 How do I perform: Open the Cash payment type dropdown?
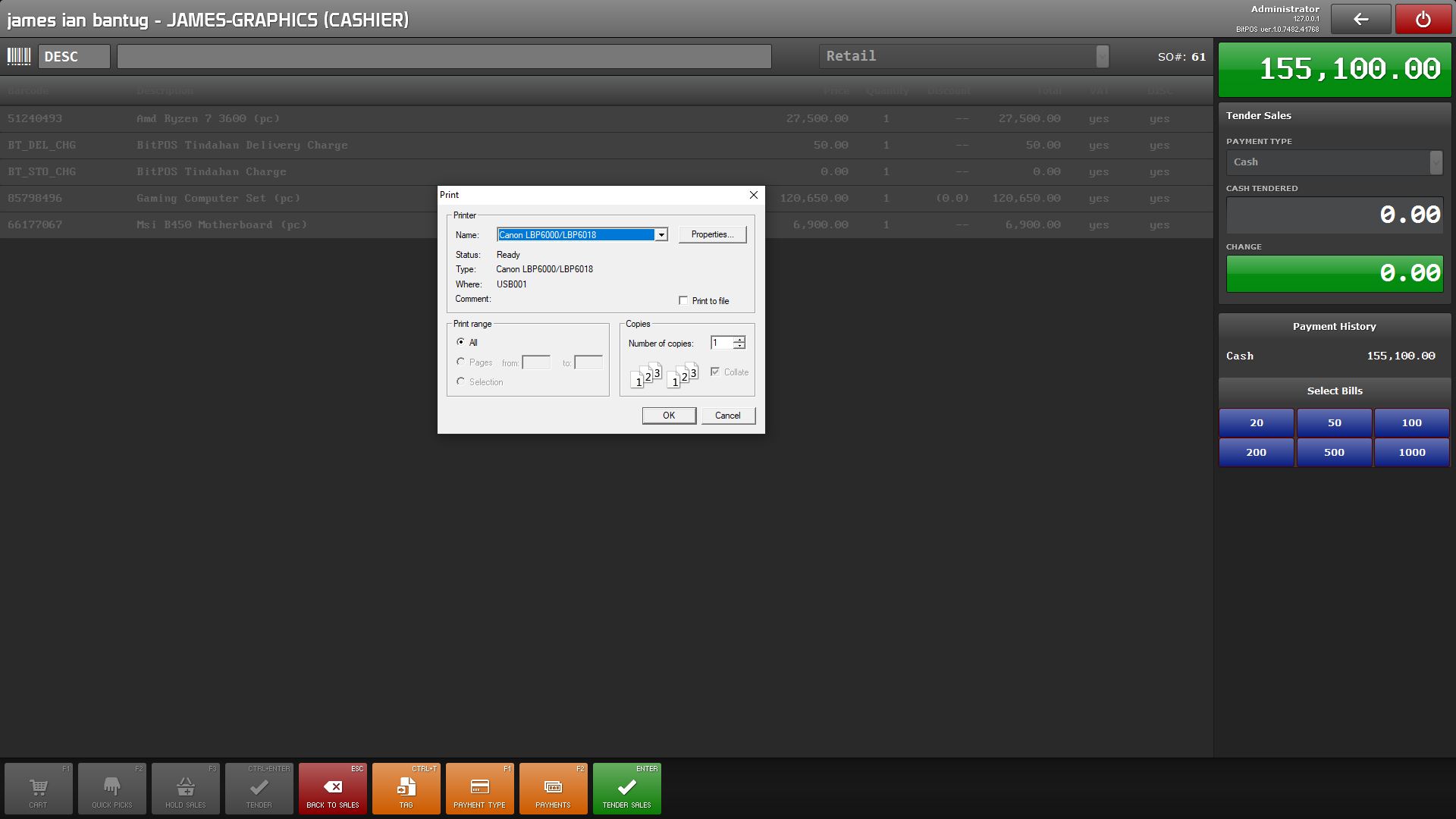(1436, 162)
